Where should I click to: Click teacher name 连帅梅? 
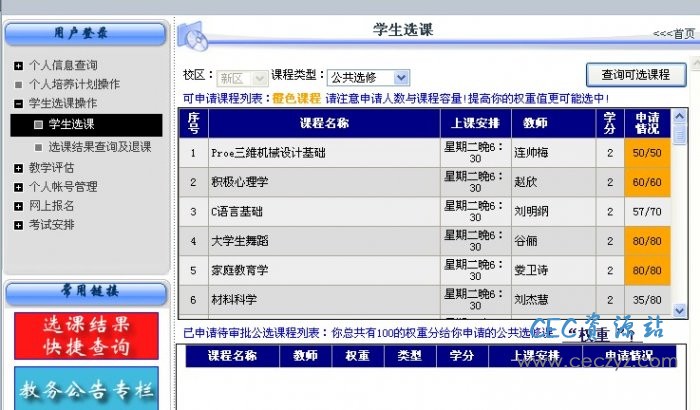tap(531, 153)
